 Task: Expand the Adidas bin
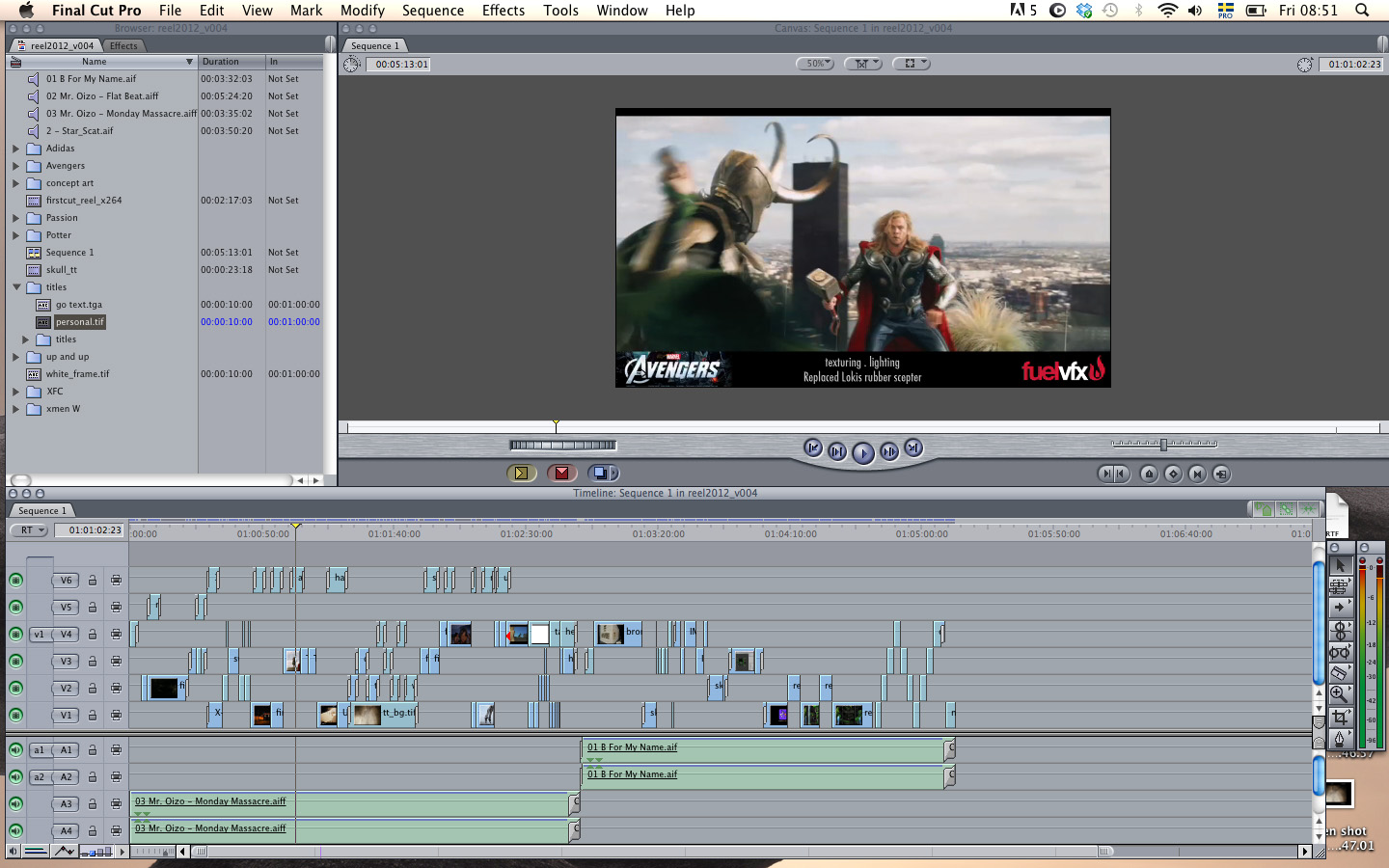pos(15,149)
